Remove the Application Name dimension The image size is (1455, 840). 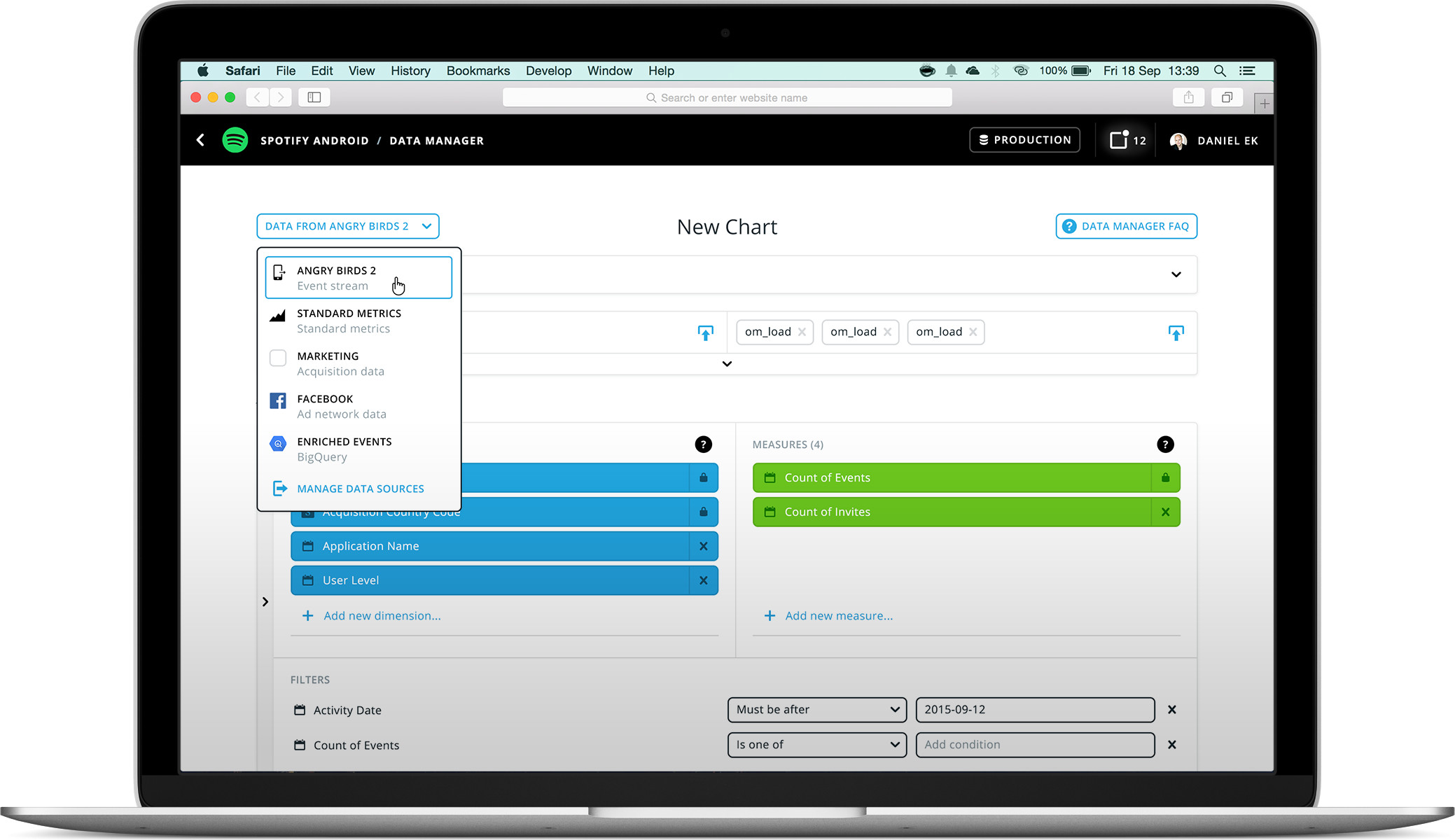coord(703,546)
